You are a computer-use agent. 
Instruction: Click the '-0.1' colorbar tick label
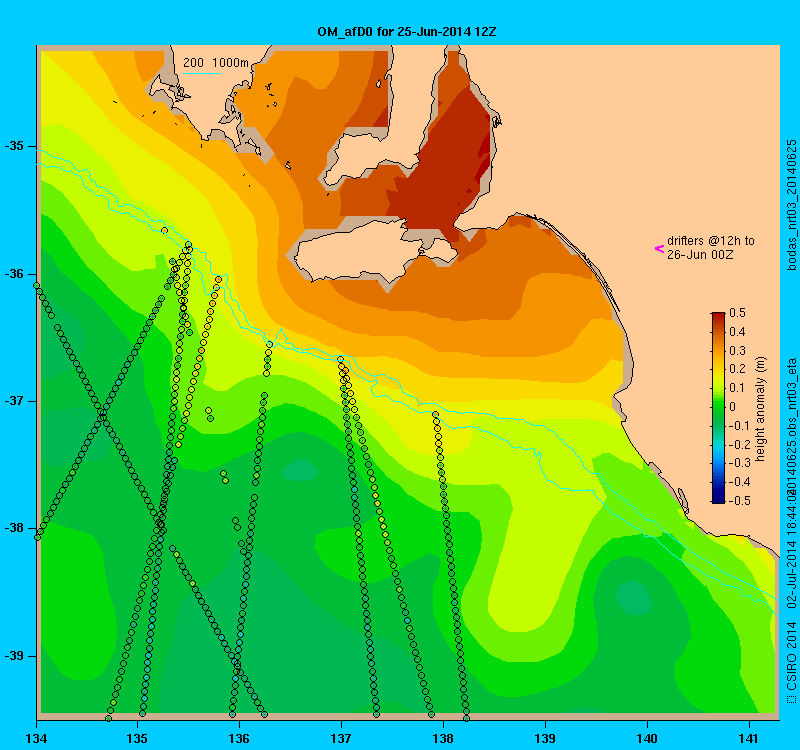[x=740, y=426]
